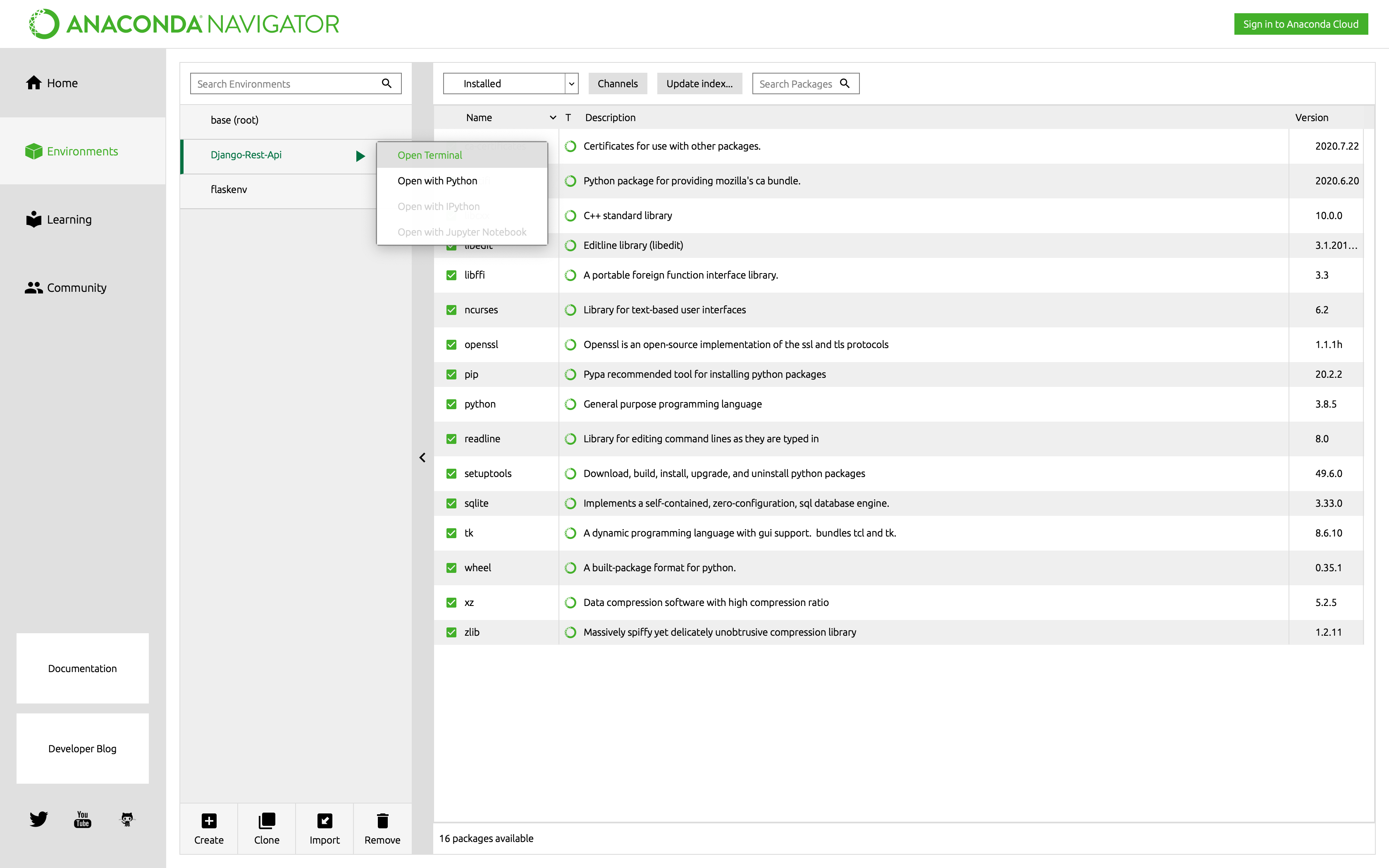Click the Clone environment icon
The width and height of the screenshot is (1389, 868).
(267, 820)
